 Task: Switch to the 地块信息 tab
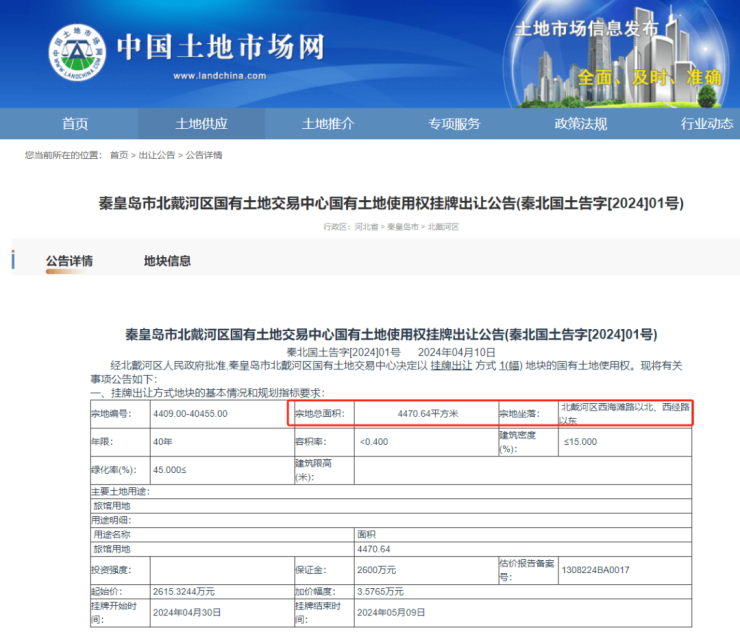167,261
